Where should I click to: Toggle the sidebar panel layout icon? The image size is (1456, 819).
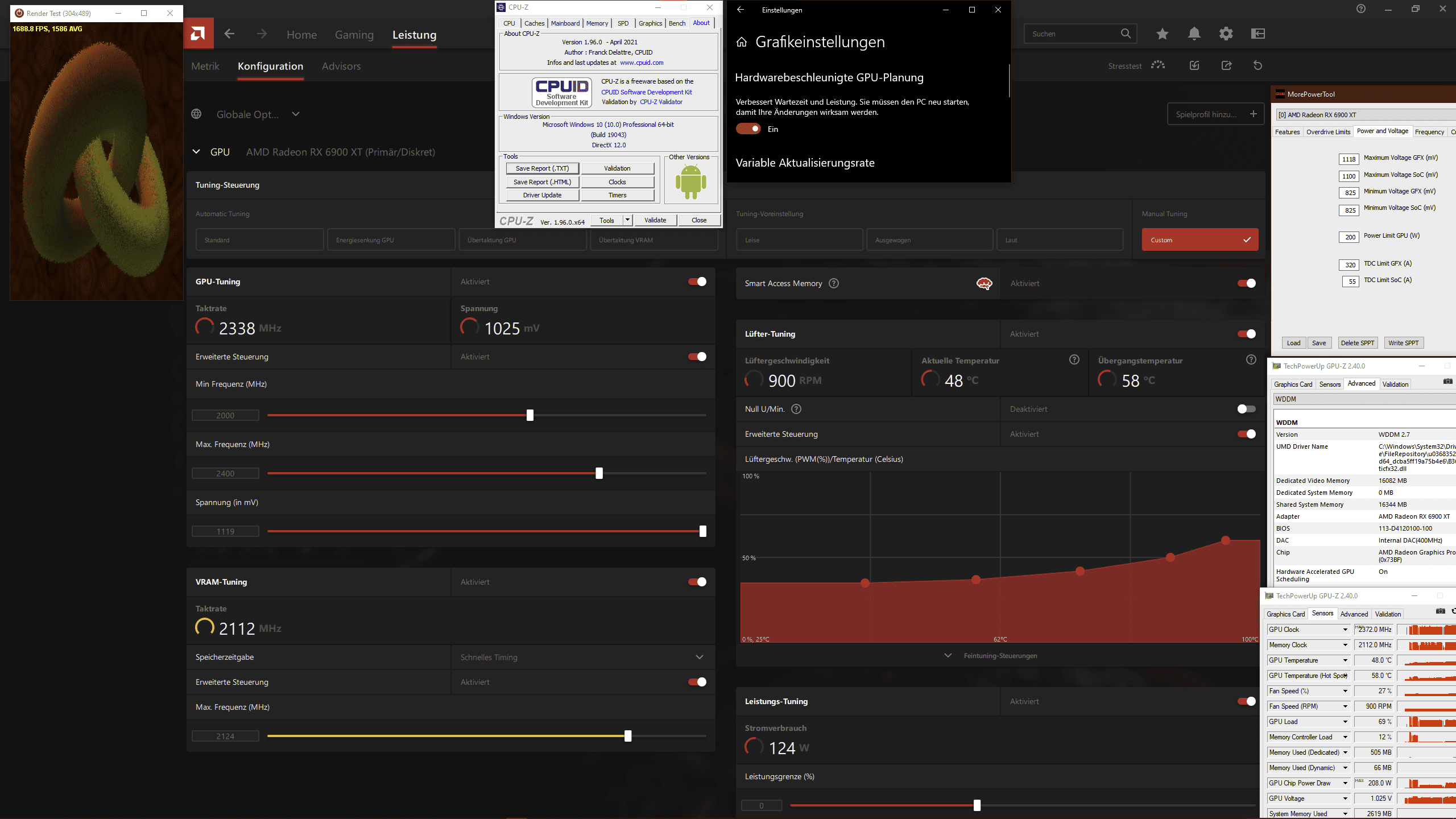(x=1258, y=34)
